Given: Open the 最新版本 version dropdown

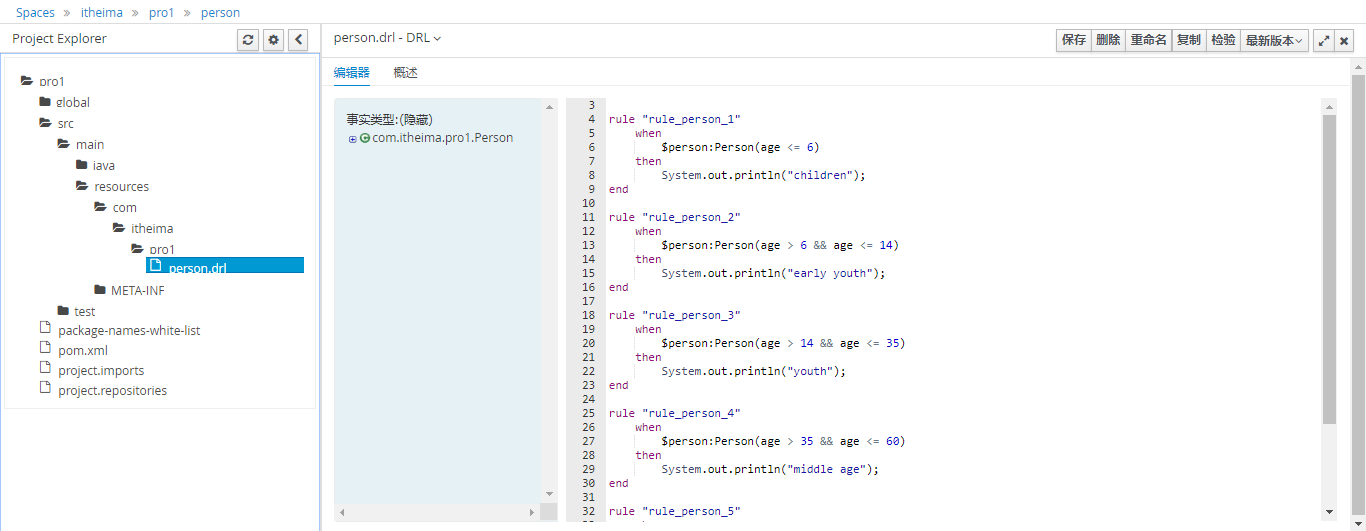Looking at the screenshot, I should (x=1274, y=40).
